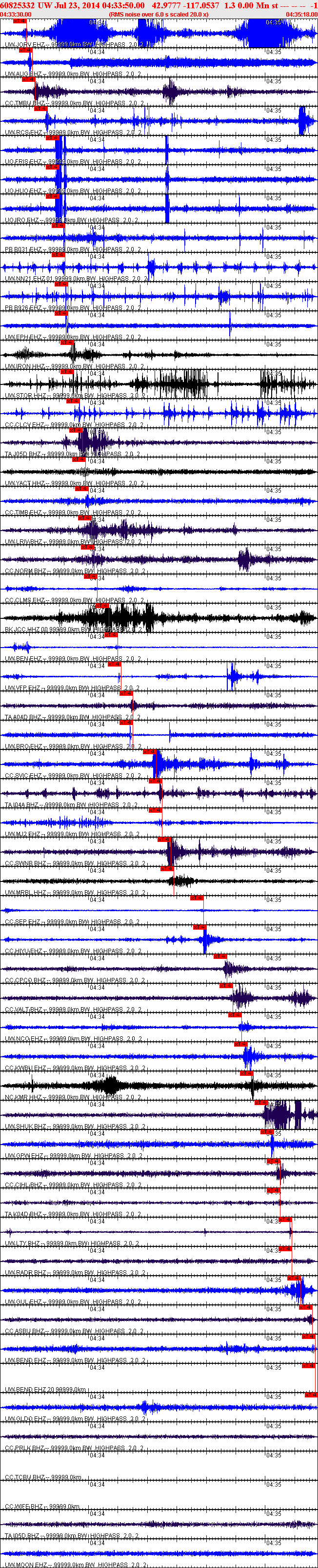Image resolution: width=318 pixels, height=1568 pixels.
Task: Click the red arrival marker on BK.JCC trace
Action: (102, 606)
